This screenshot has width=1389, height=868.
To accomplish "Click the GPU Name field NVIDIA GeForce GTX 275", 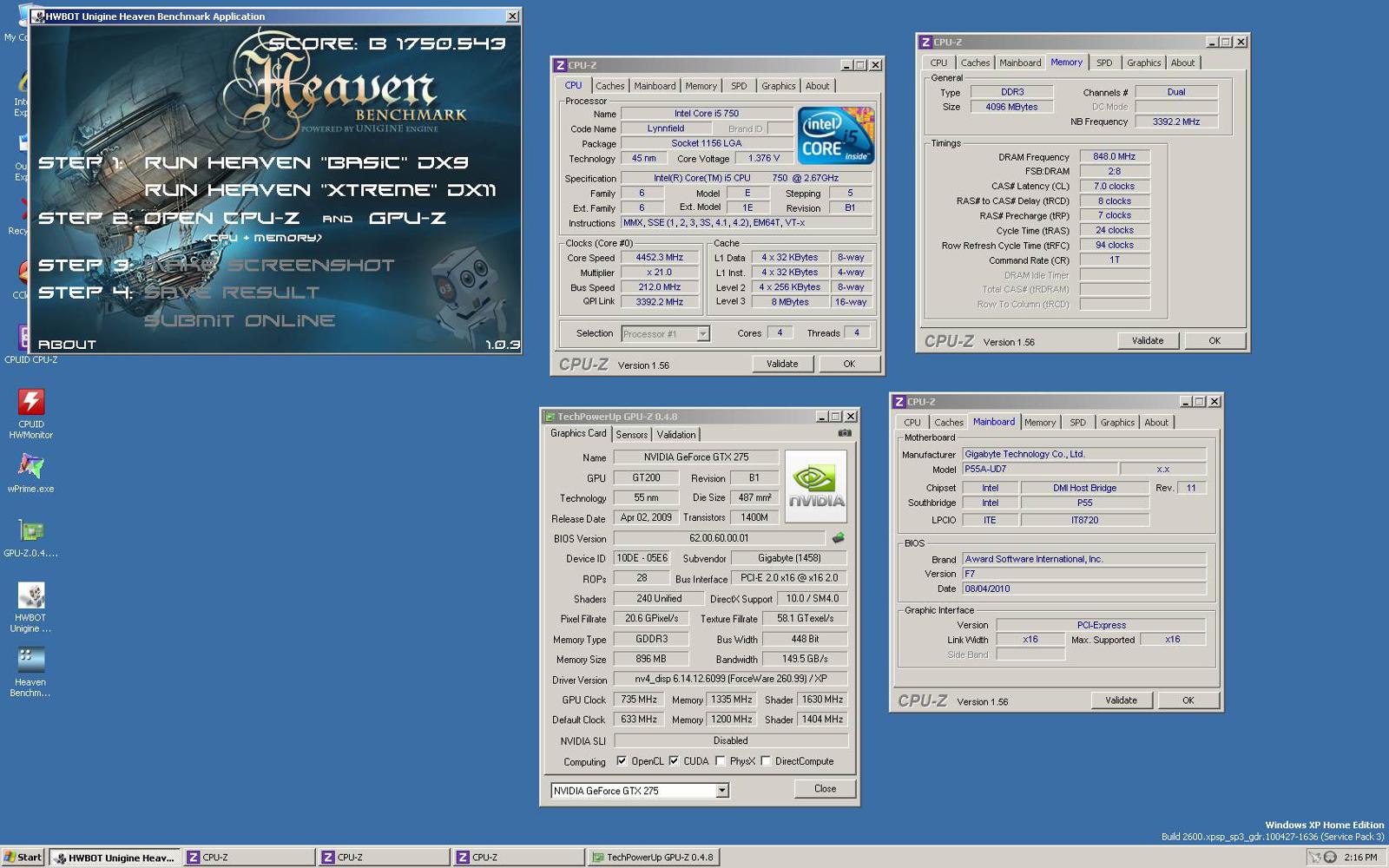I will (x=696, y=457).
